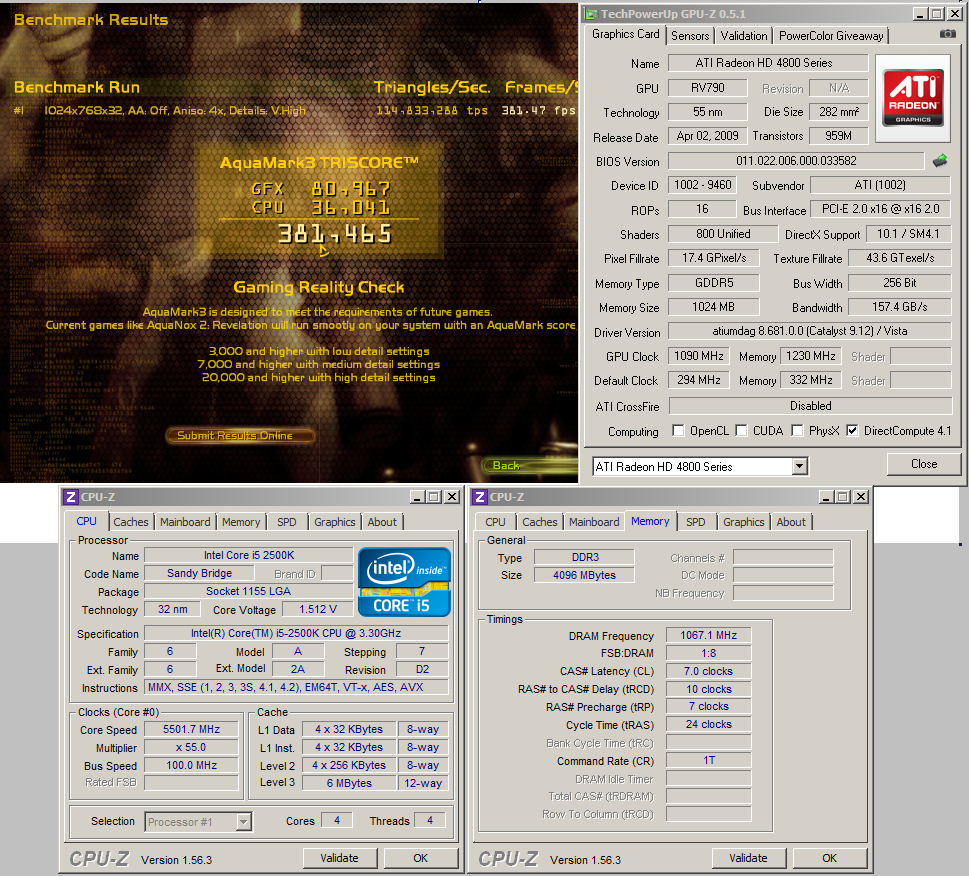Open Graphics tab in right CPU-Z window
This screenshot has height=876, width=969.
click(743, 522)
